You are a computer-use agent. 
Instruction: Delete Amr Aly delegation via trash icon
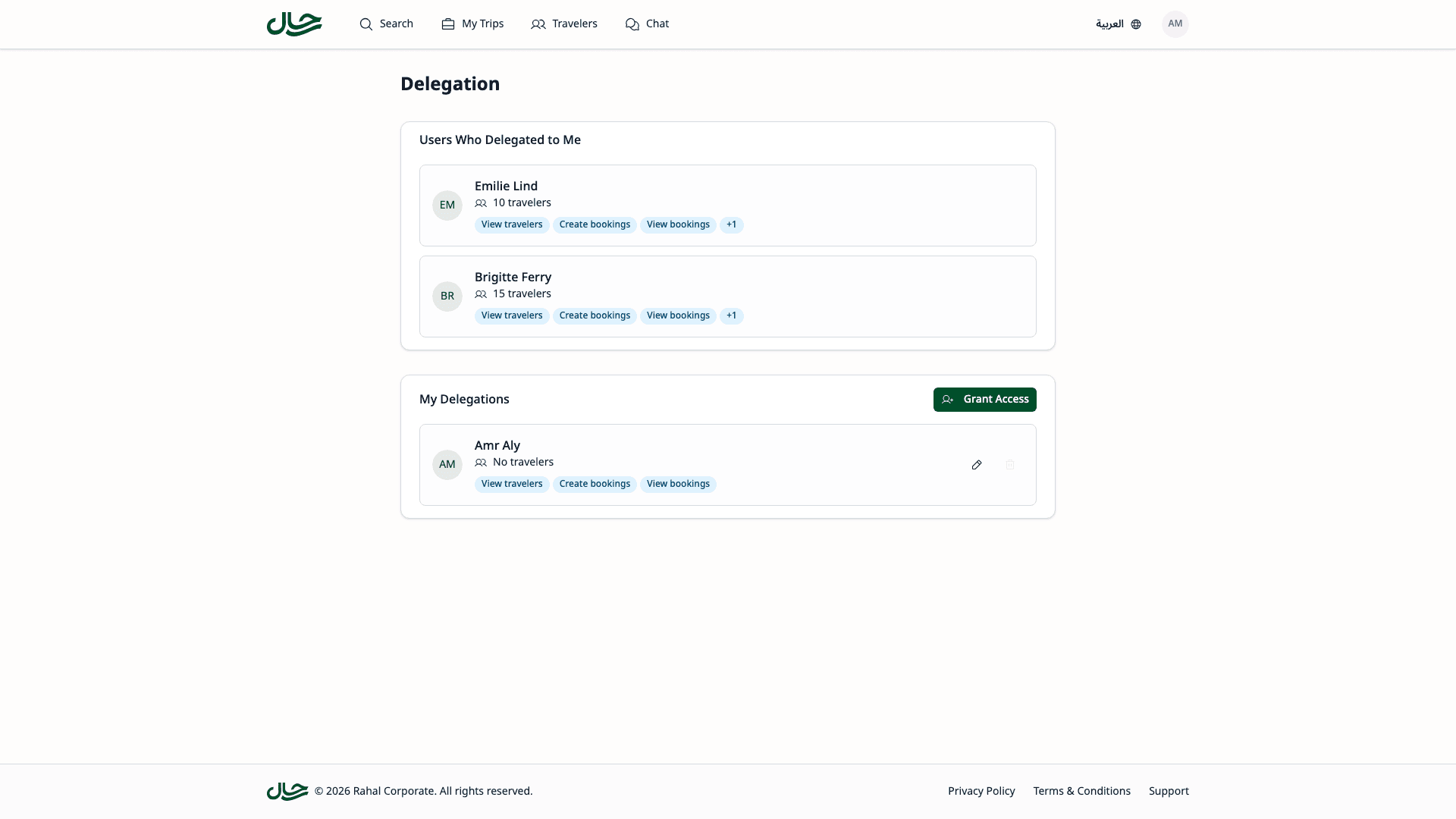1010,465
